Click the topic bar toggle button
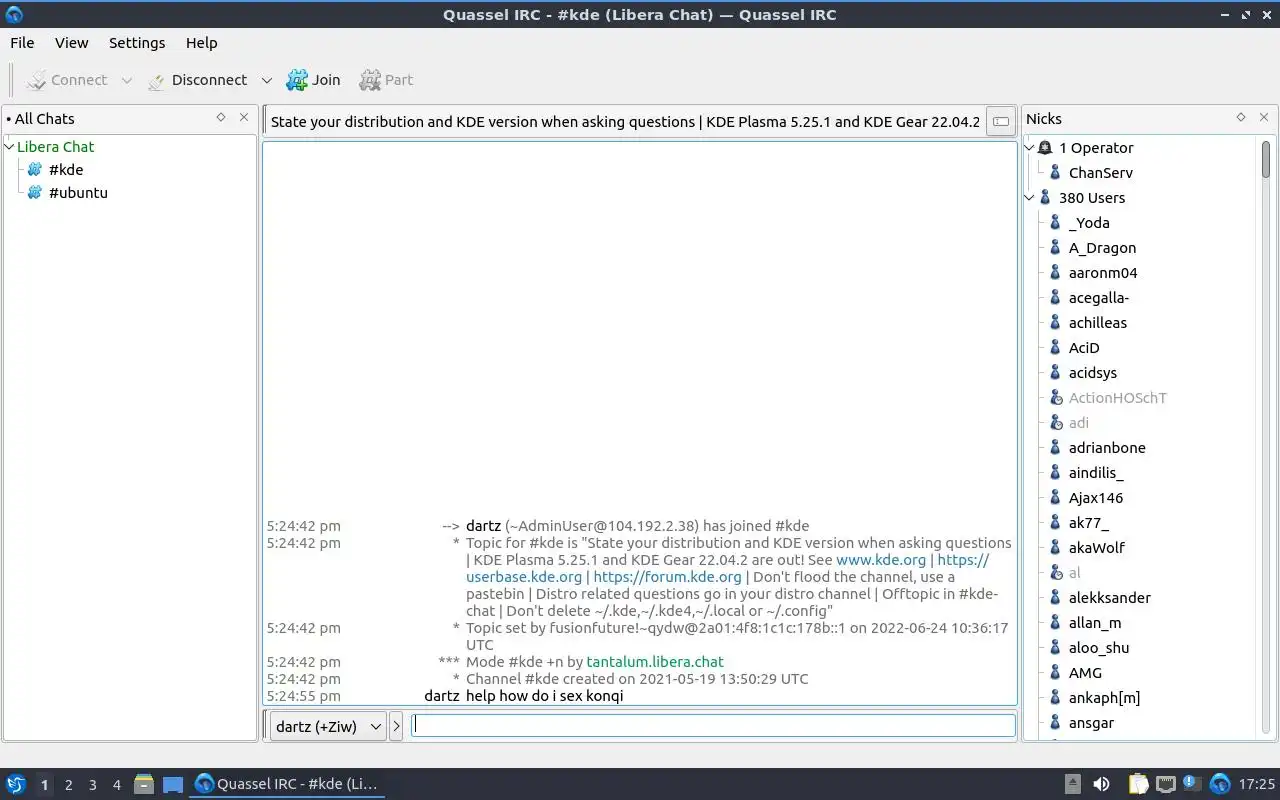This screenshot has height=800, width=1280. 1000,122
